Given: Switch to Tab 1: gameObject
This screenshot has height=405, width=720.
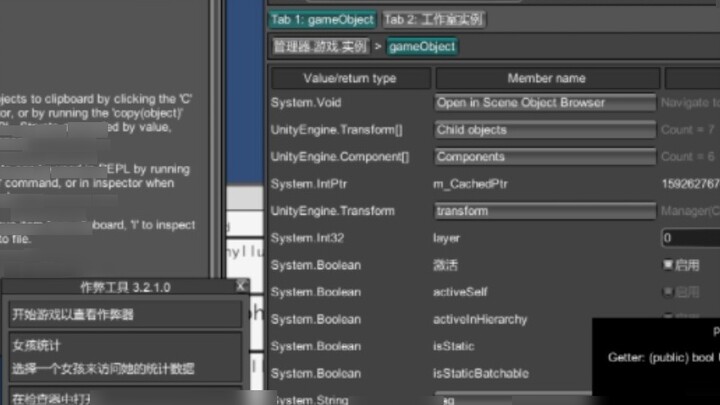Looking at the screenshot, I should click(323, 19).
